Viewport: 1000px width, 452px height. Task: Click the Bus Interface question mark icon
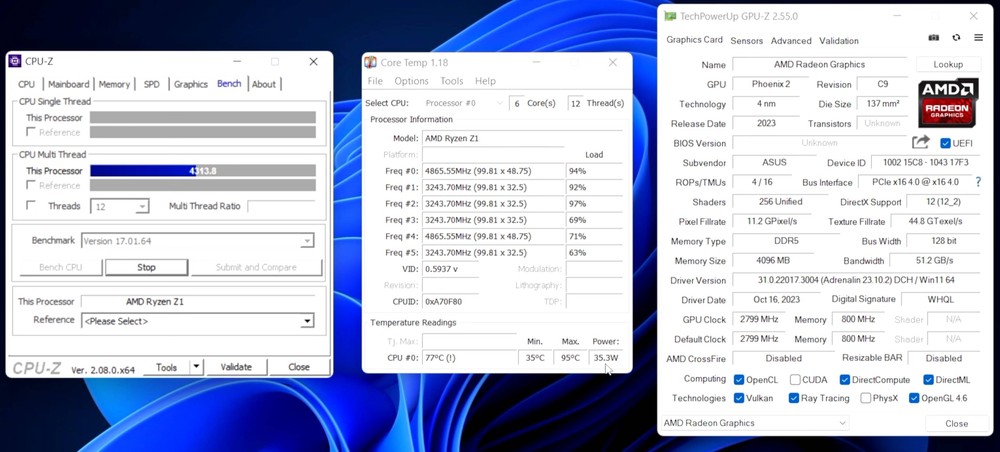click(x=978, y=182)
